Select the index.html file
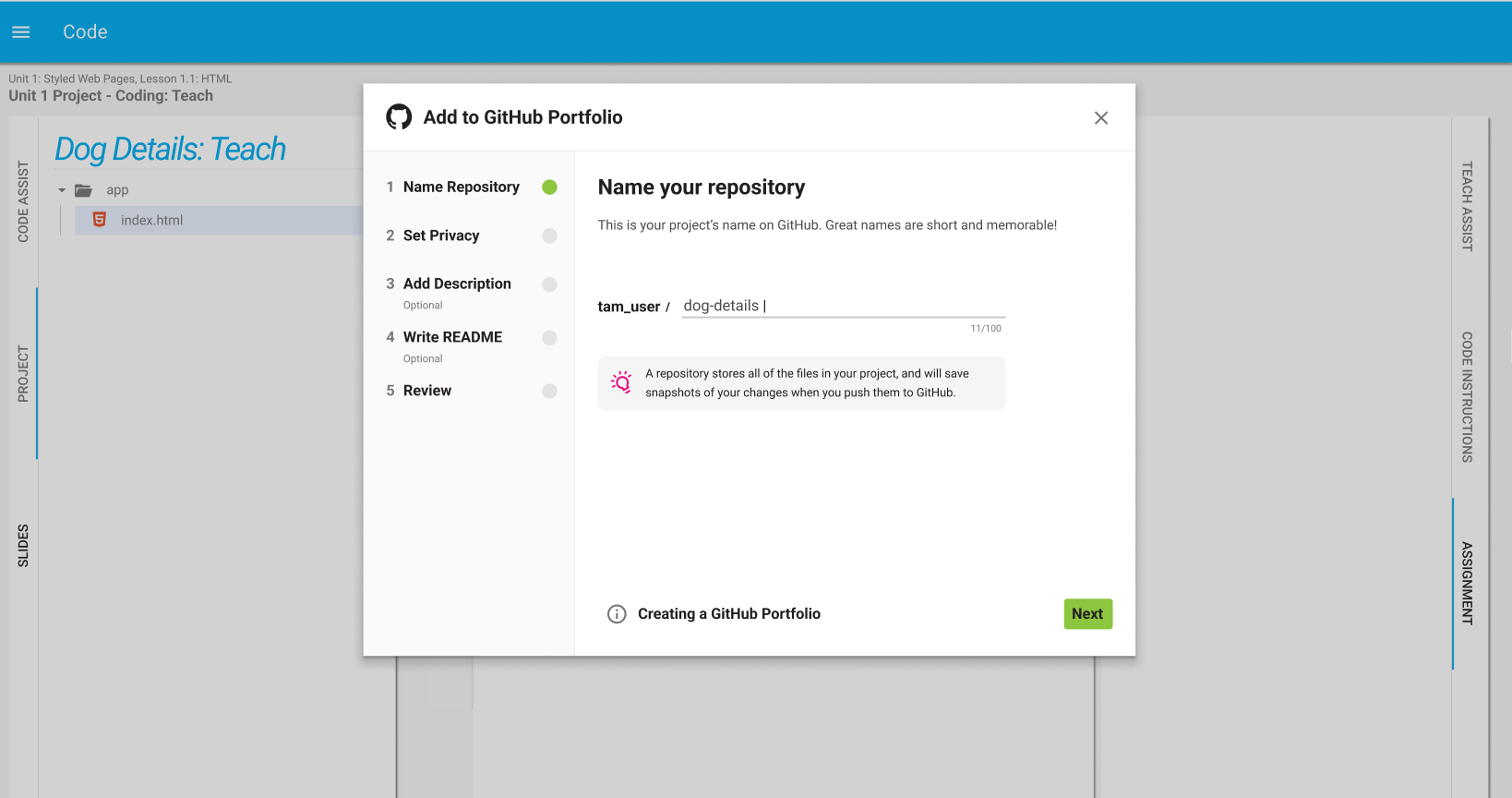The image size is (1512, 798). 219,220
